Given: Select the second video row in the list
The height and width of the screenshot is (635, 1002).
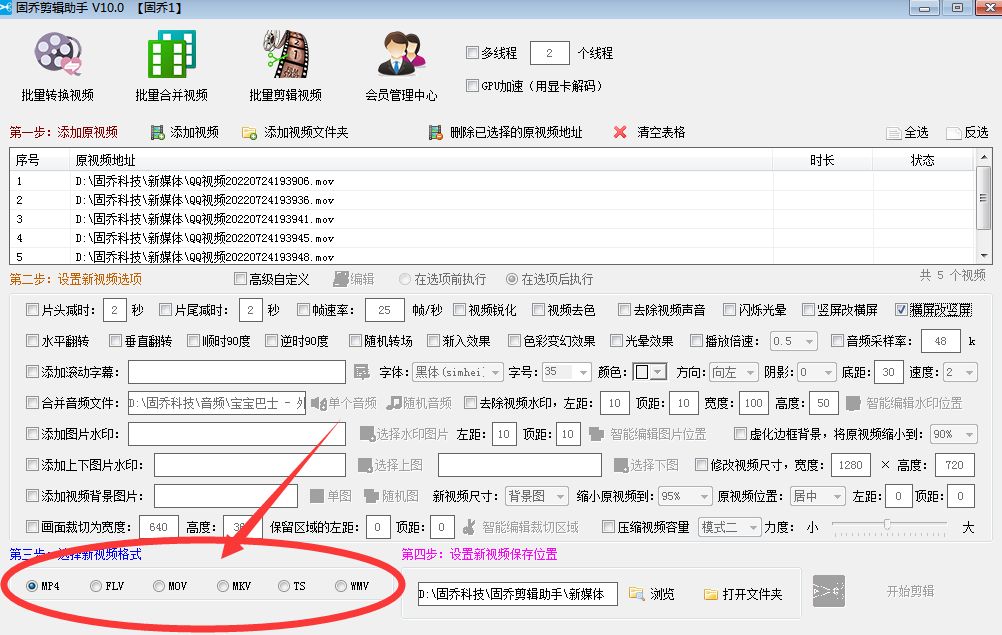Looking at the screenshot, I should (300, 198).
